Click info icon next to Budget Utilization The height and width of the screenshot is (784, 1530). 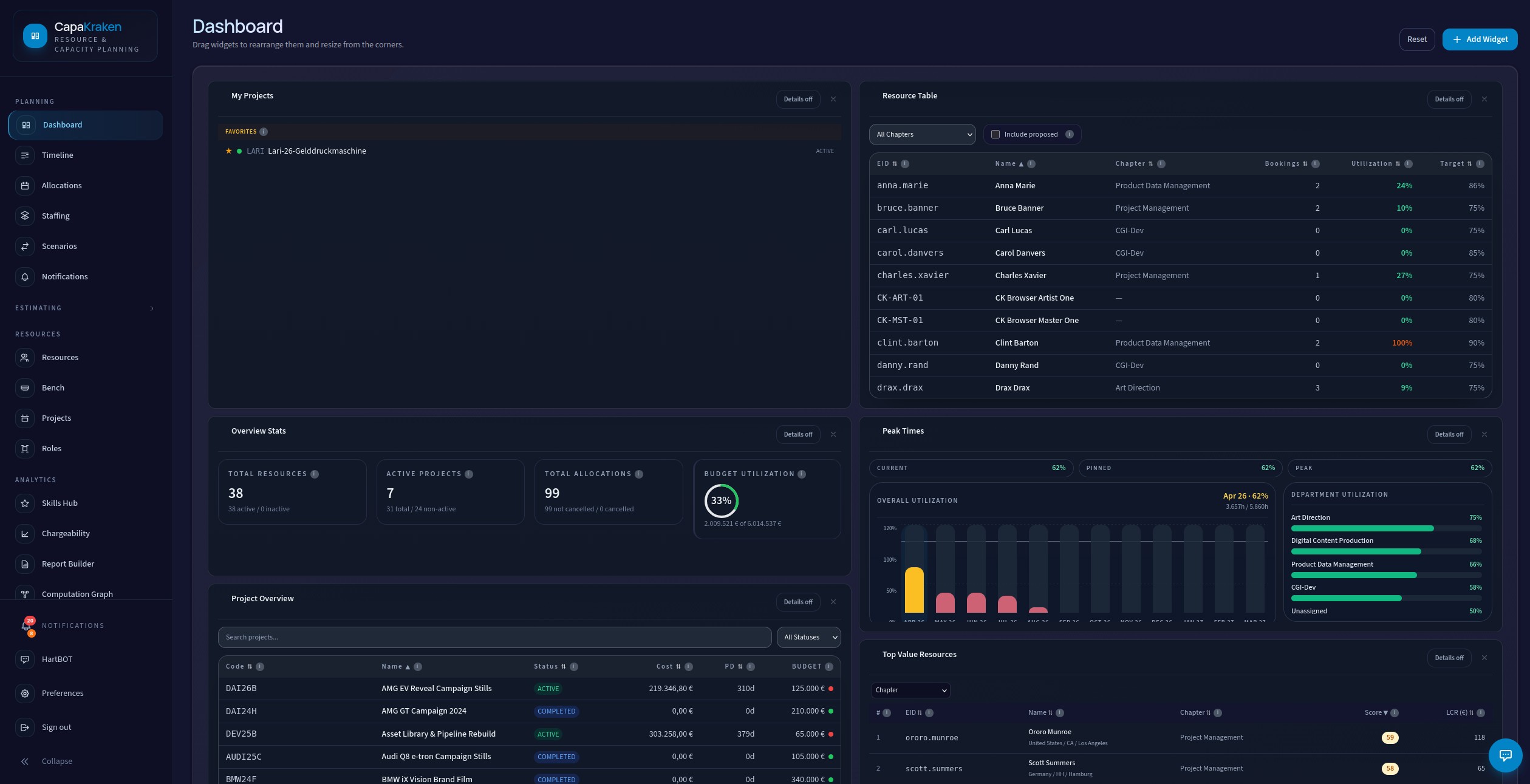802,474
